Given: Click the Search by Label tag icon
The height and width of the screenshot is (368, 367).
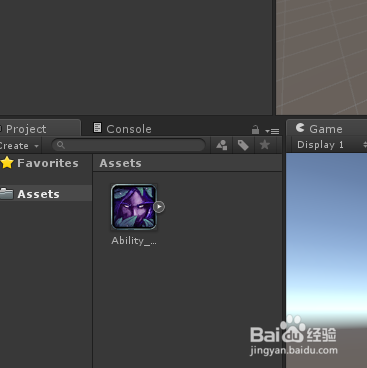Looking at the screenshot, I should pyautogui.click(x=243, y=145).
